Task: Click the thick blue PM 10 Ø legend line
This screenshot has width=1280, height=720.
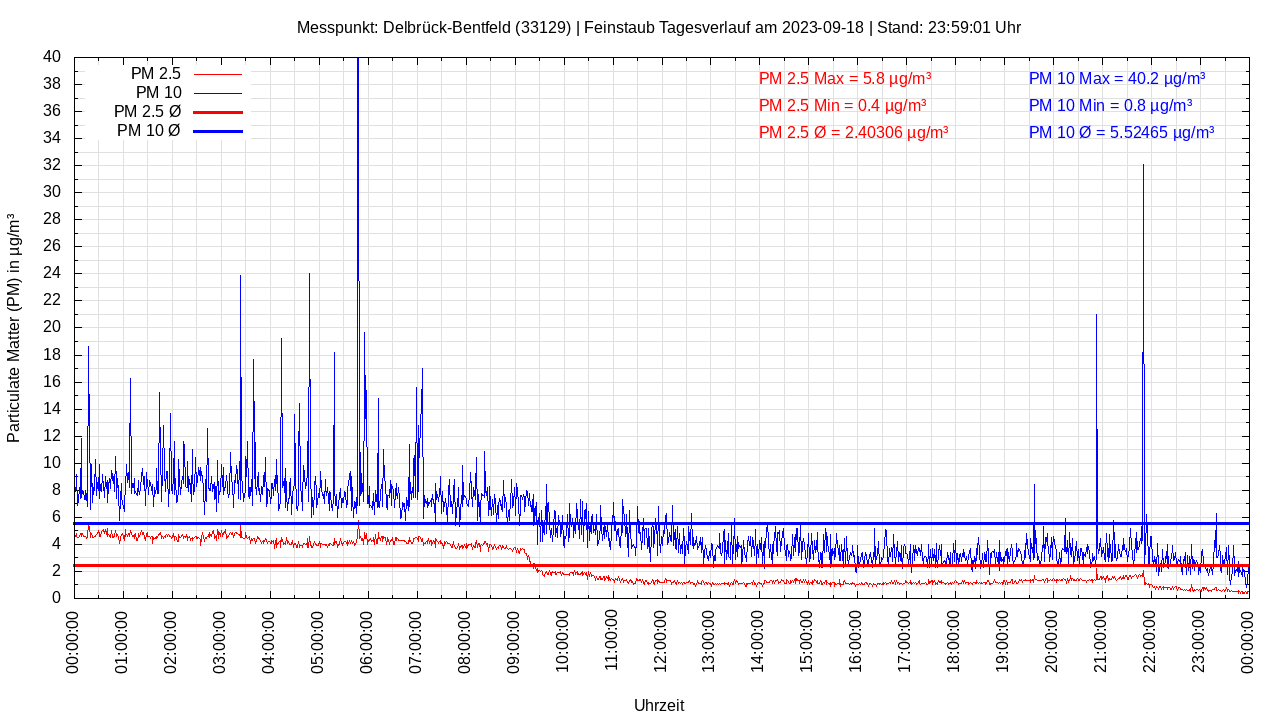Action: click(x=217, y=131)
